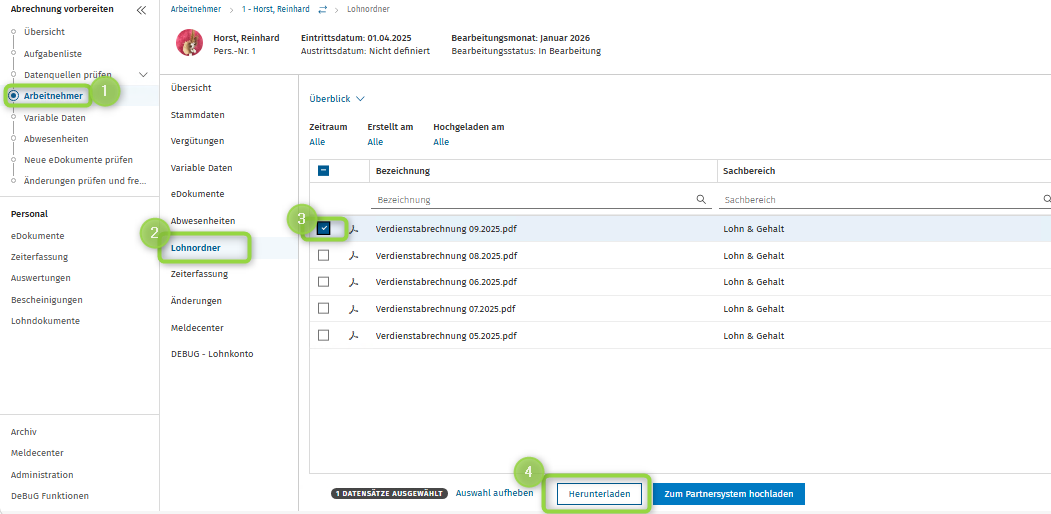Switch to Stammdaten tab
Viewport: 1051px width, 514px height.
[x=198, y=115]
